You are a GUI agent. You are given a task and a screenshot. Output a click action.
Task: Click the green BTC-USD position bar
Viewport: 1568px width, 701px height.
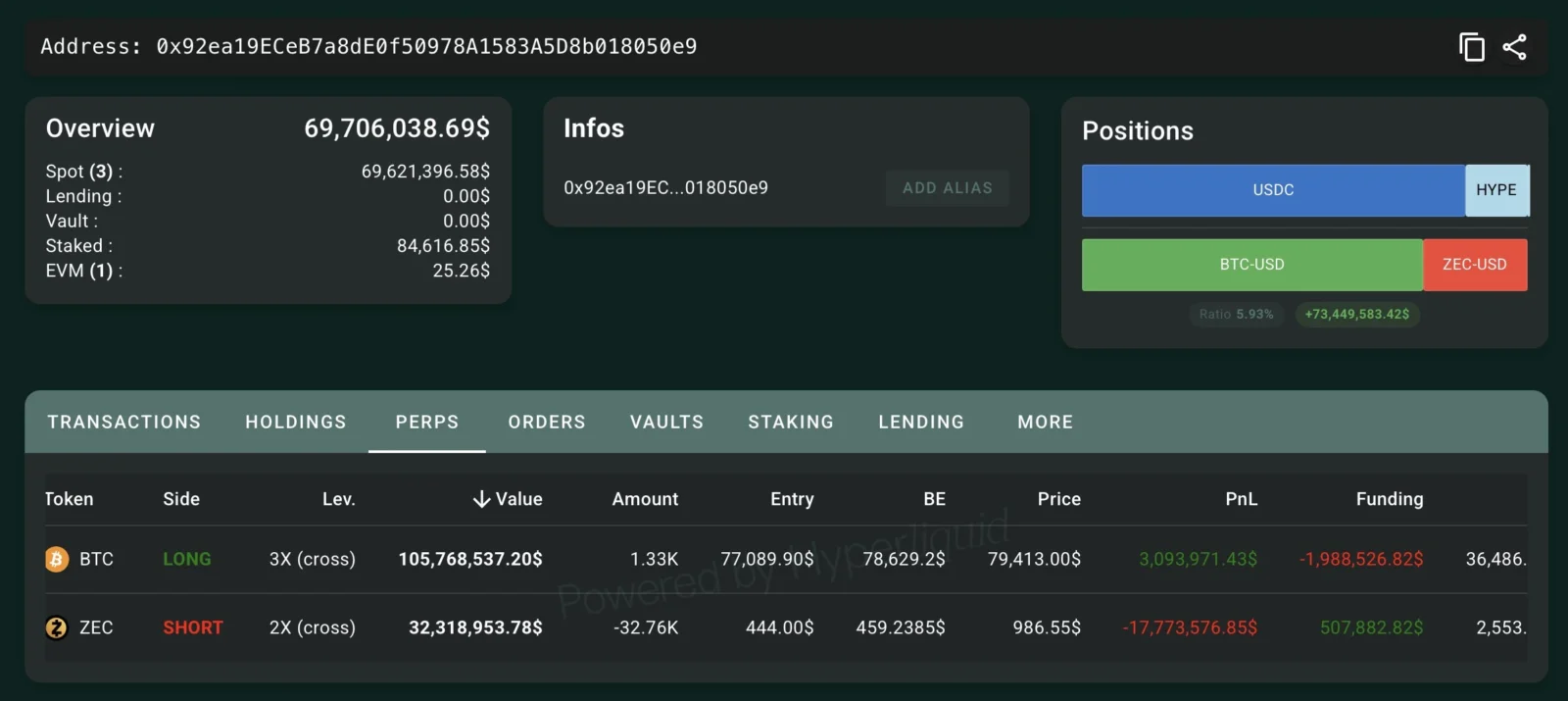pos(1251,265)
